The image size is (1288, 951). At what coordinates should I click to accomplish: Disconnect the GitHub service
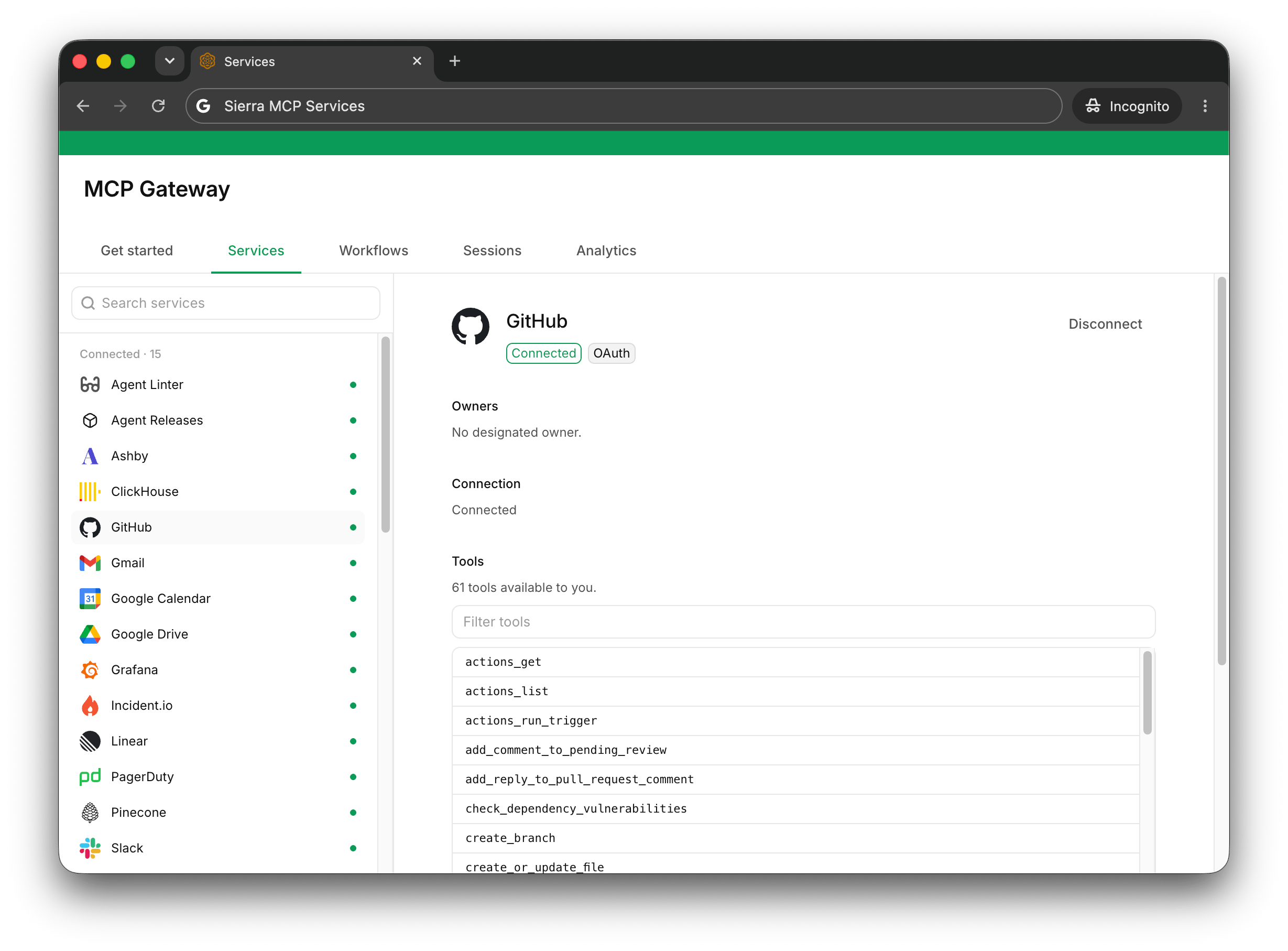(1105, 324)
